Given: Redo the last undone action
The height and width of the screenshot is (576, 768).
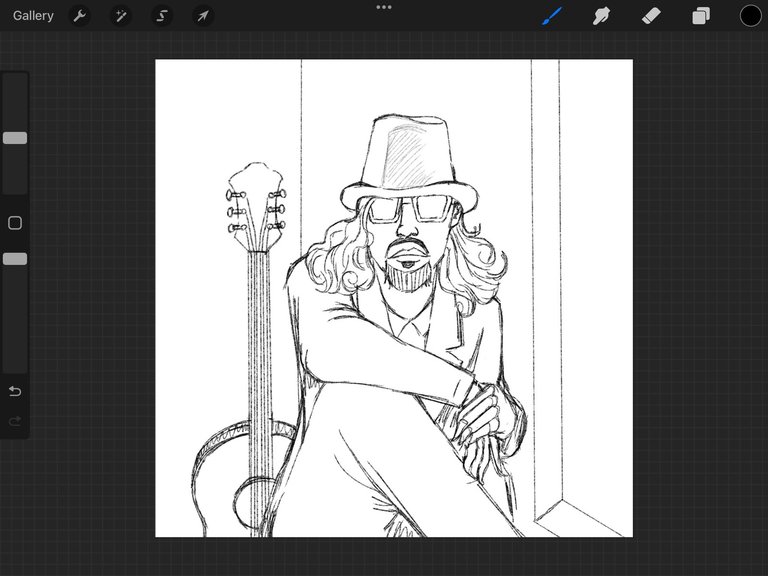Looking at the screenshot, I should (x=15, y=421).
